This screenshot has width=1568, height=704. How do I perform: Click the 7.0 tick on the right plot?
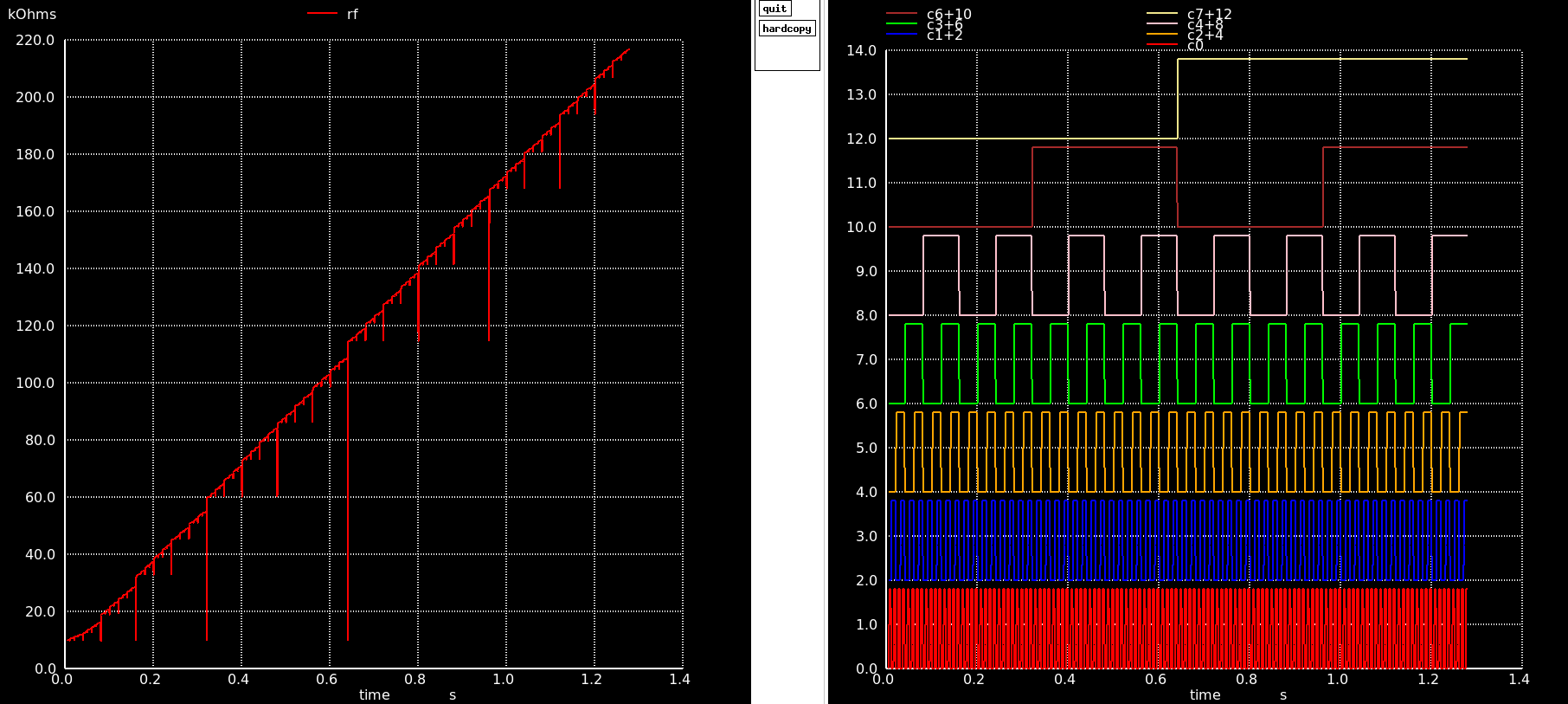pos(865,359)
